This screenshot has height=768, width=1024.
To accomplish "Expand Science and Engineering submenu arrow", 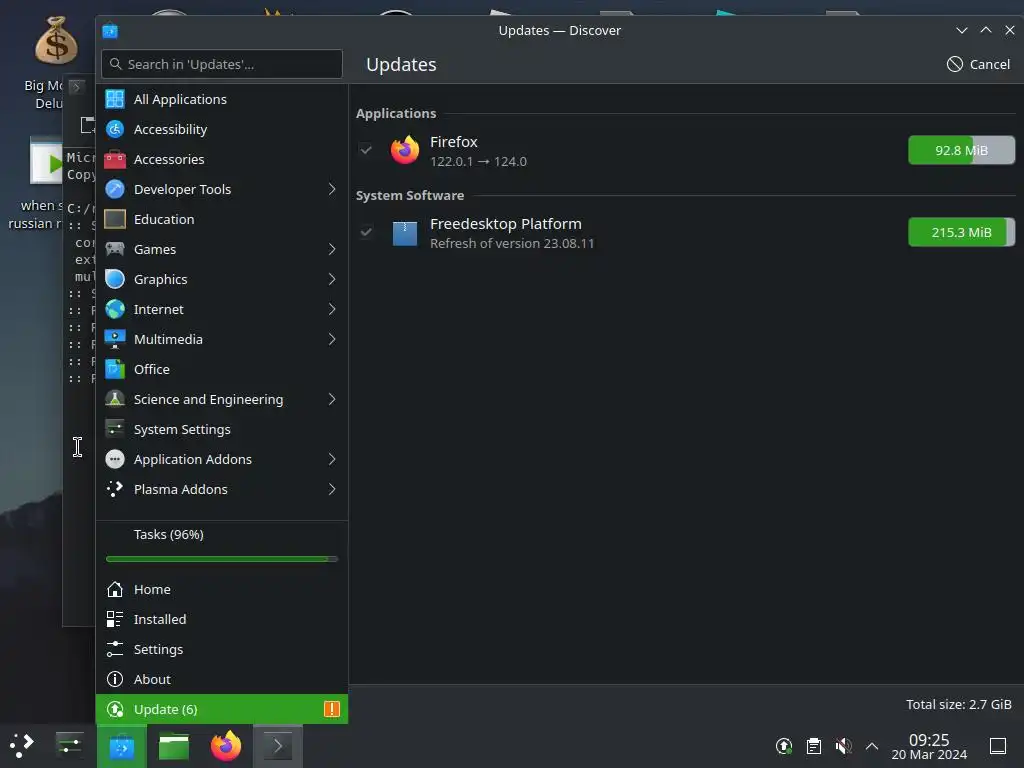I will tap(332, 400).
